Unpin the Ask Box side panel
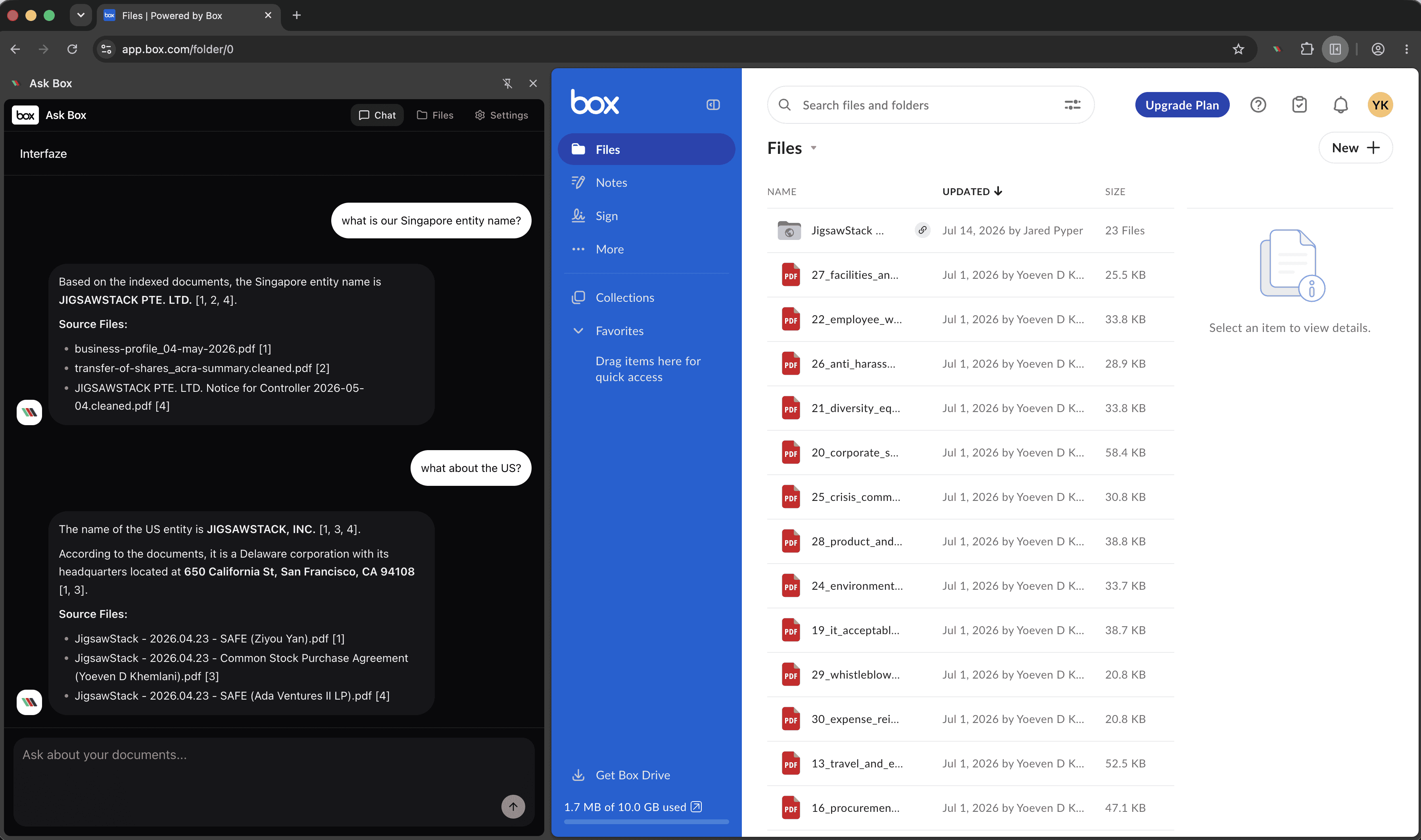Screen dimensions: 1421x840 [507, 83]
